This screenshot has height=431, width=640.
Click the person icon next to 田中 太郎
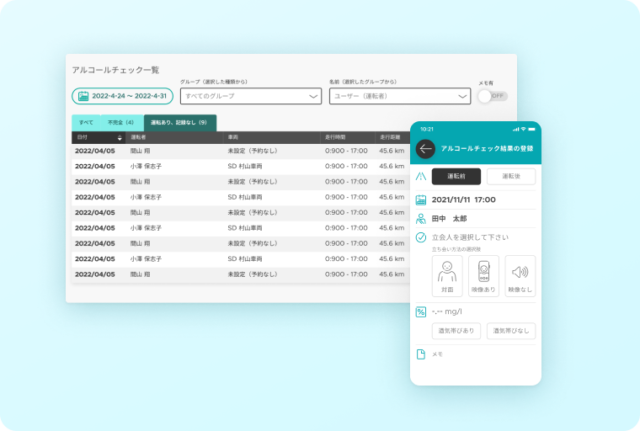point(421,218)
